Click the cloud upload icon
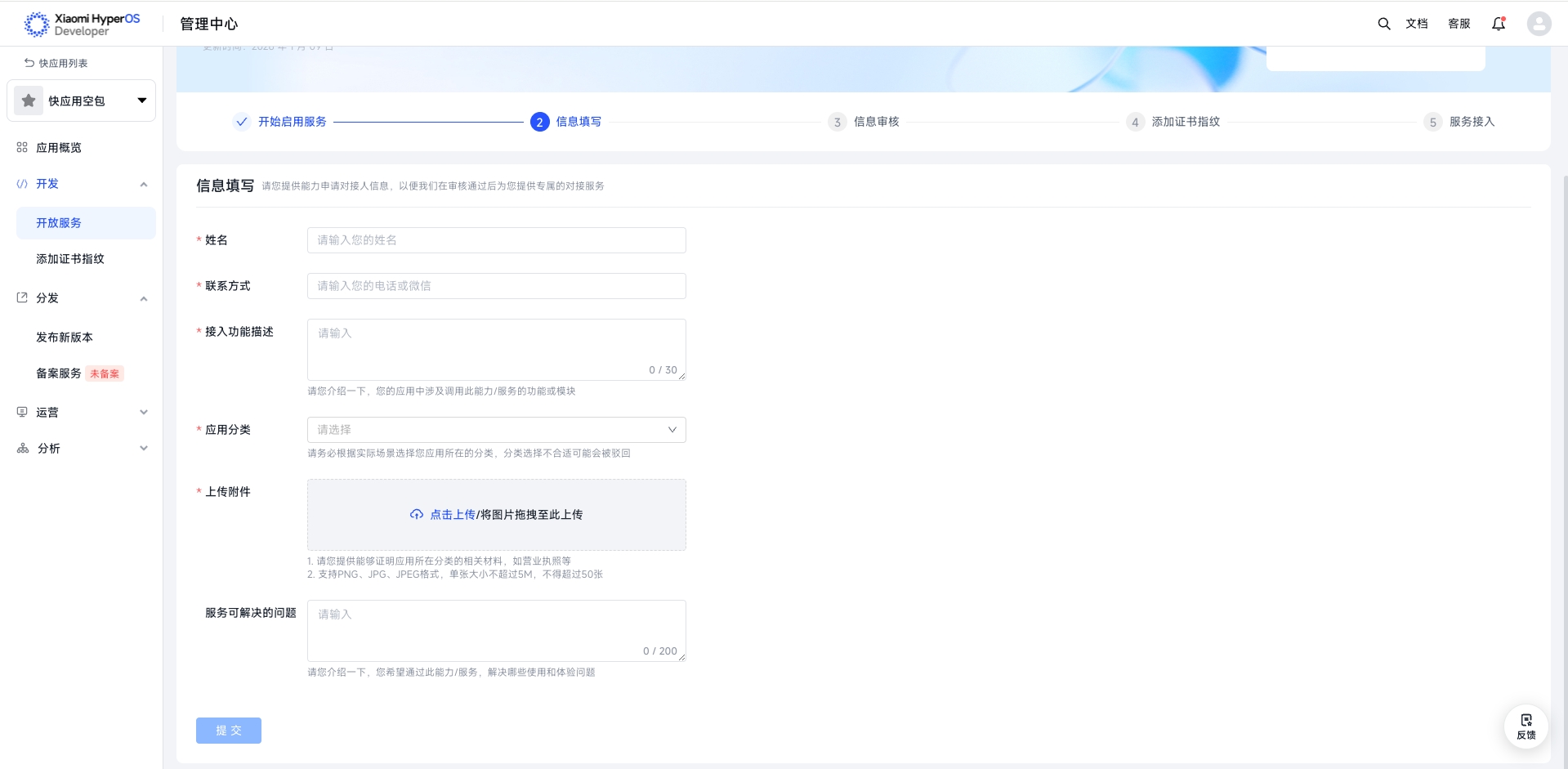 417,515
